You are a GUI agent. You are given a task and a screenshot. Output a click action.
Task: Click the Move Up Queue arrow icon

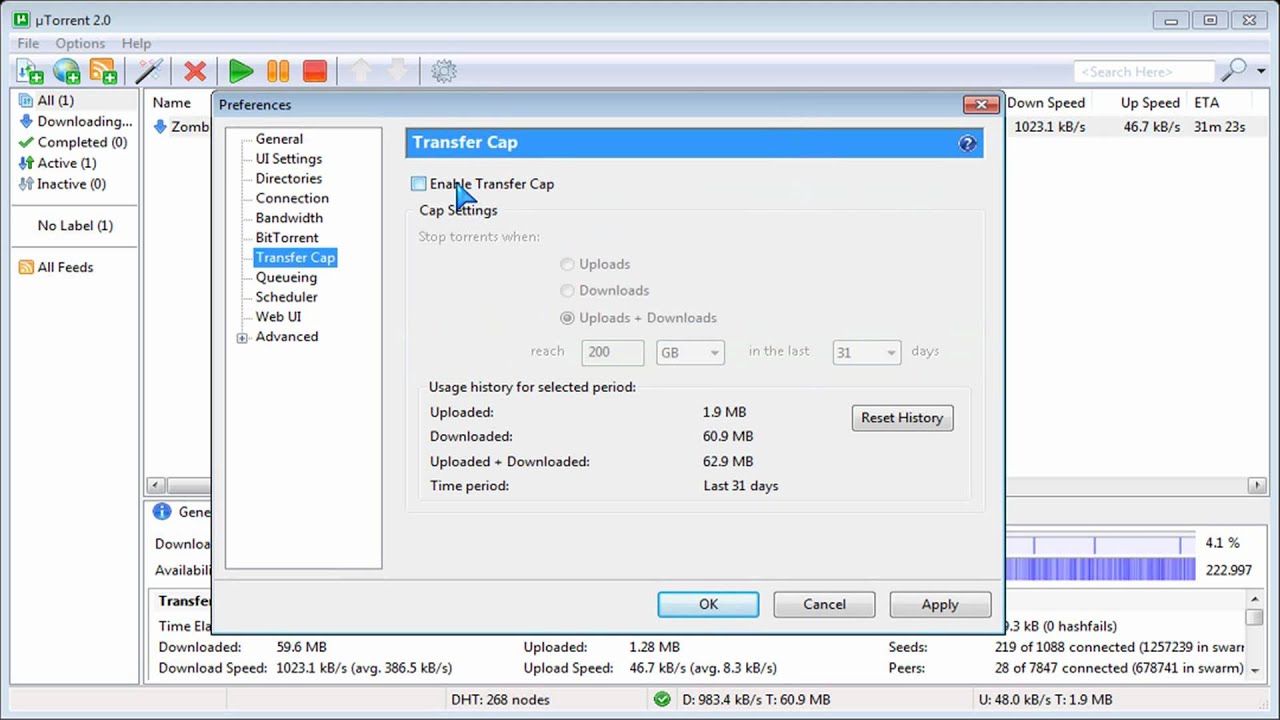click(361, 71)
